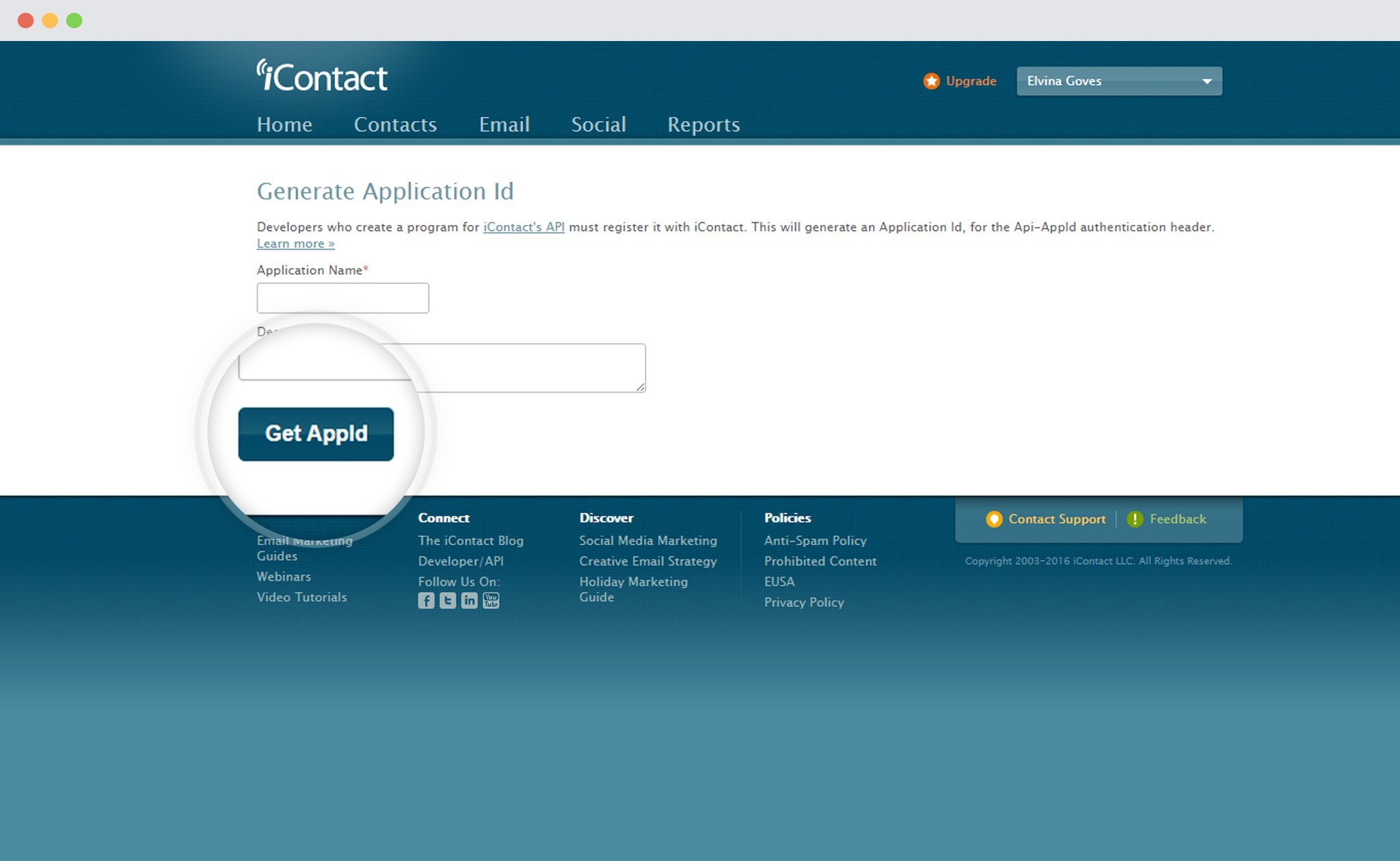Select the Reports tab in navigation

(703, 124)
